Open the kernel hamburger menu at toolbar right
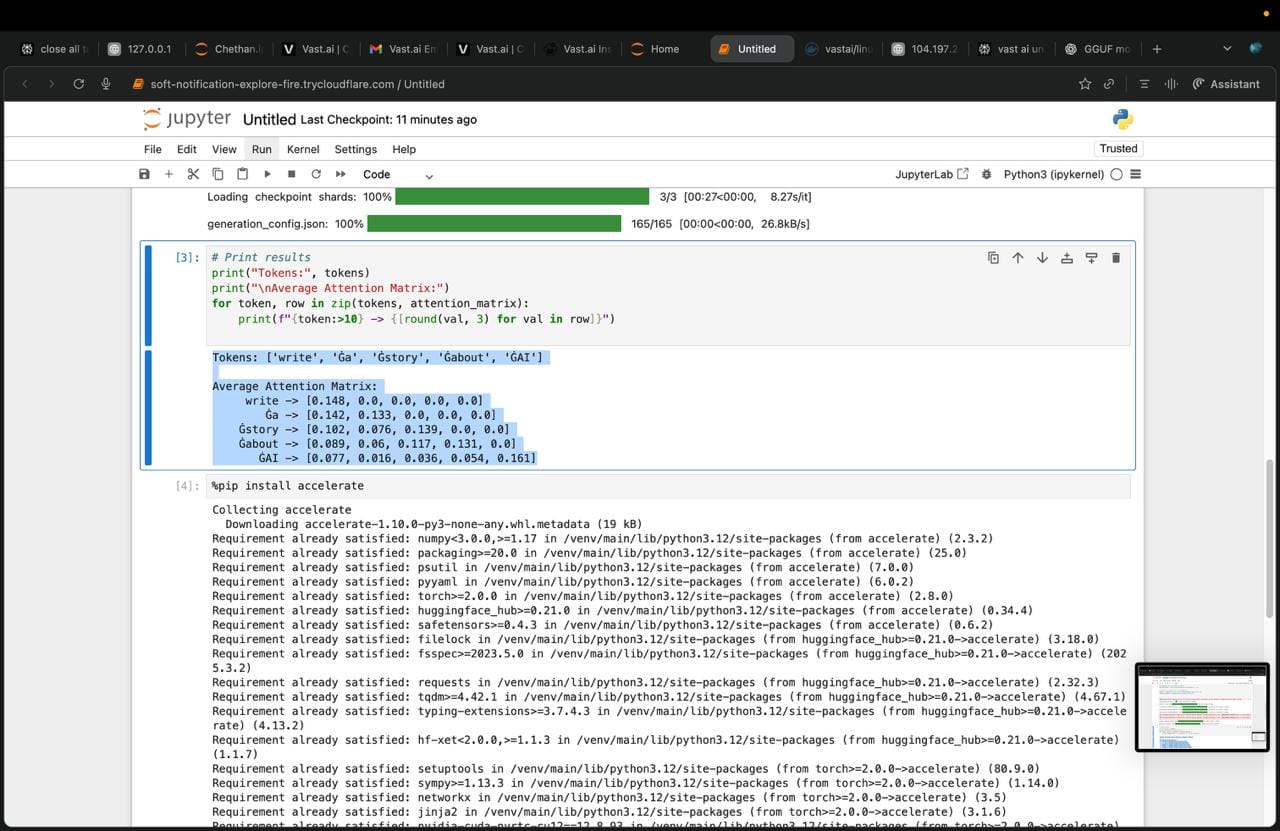The image size is (1280, 831). [1135, 174]
